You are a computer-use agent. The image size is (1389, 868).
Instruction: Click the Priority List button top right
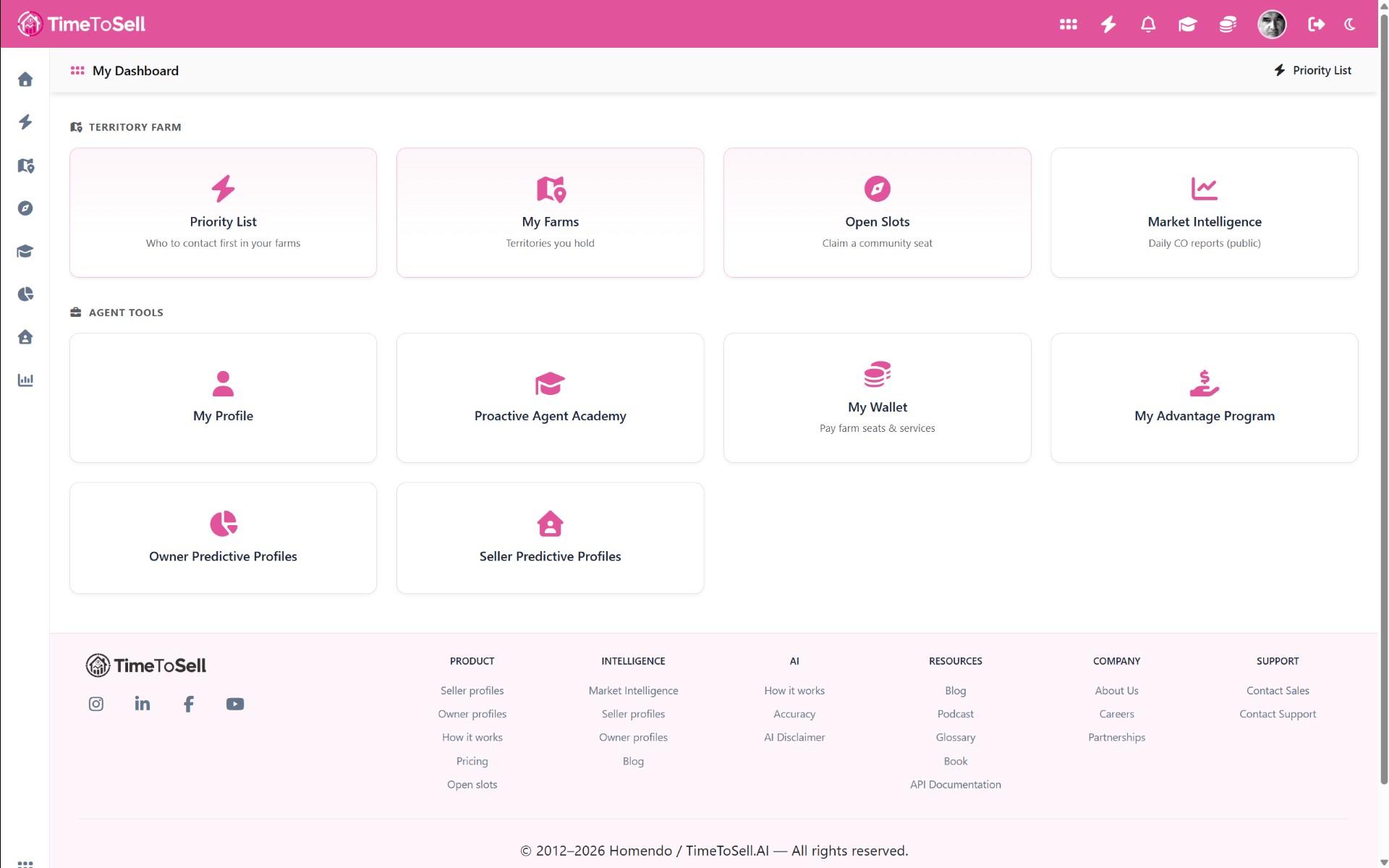(x=1312, y=70)
